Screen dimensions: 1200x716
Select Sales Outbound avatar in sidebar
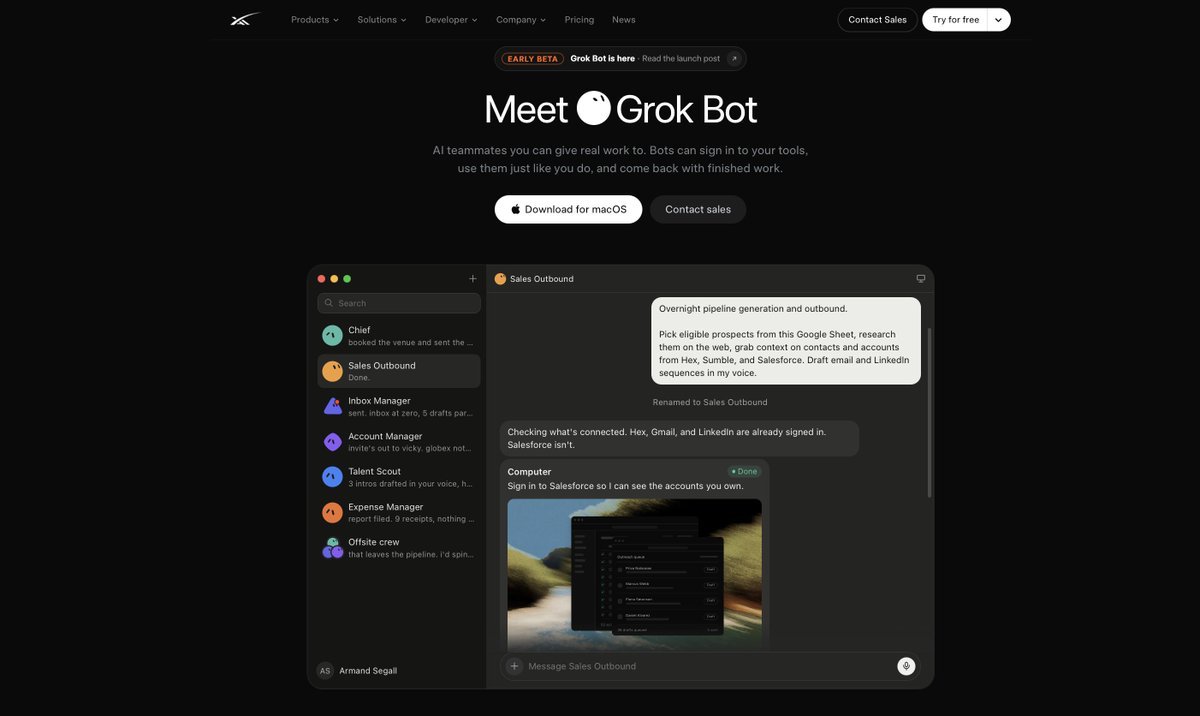(x=332, y=371)
